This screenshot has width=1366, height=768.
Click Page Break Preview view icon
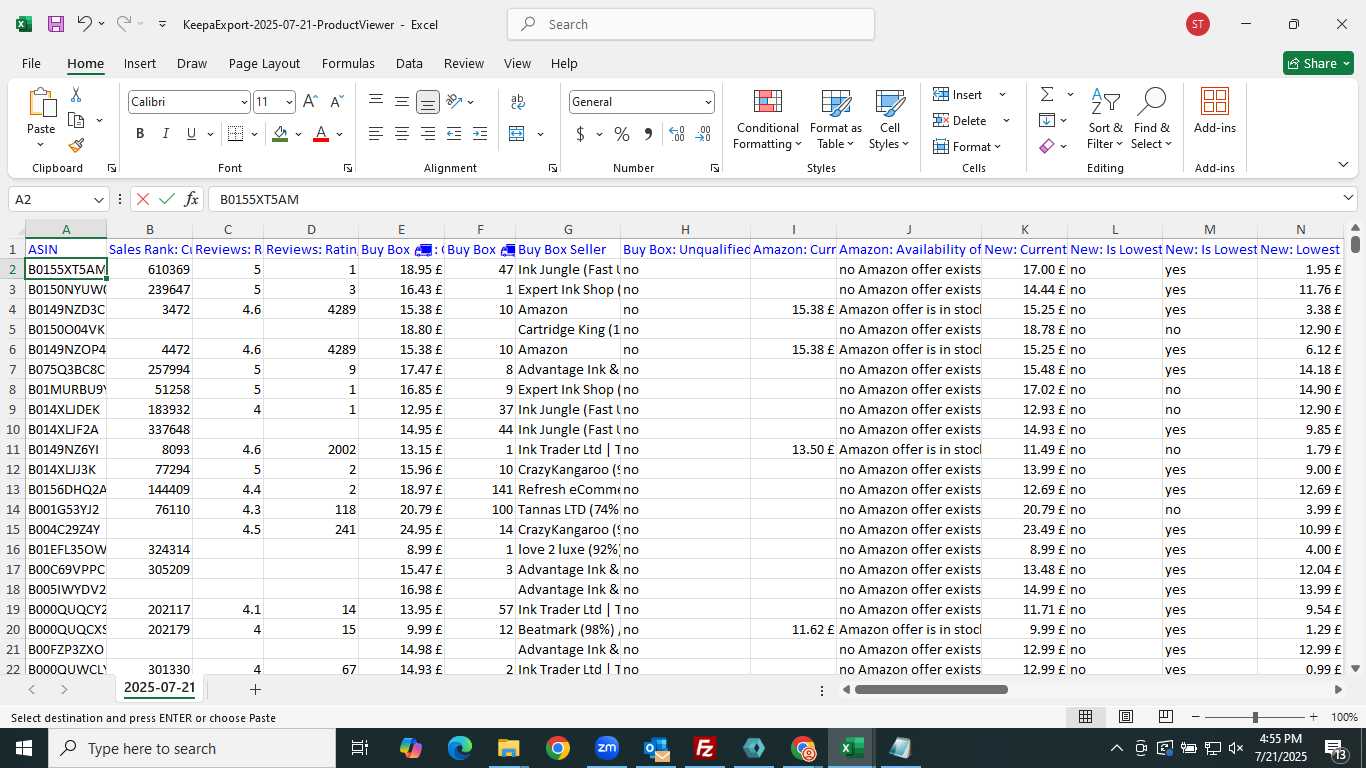pos(1165,717)
